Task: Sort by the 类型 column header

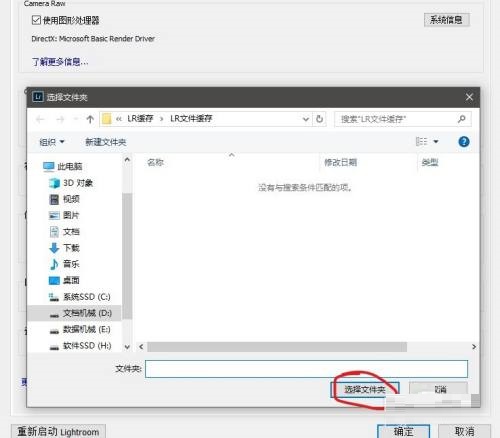Action: (x=430, y=162)
